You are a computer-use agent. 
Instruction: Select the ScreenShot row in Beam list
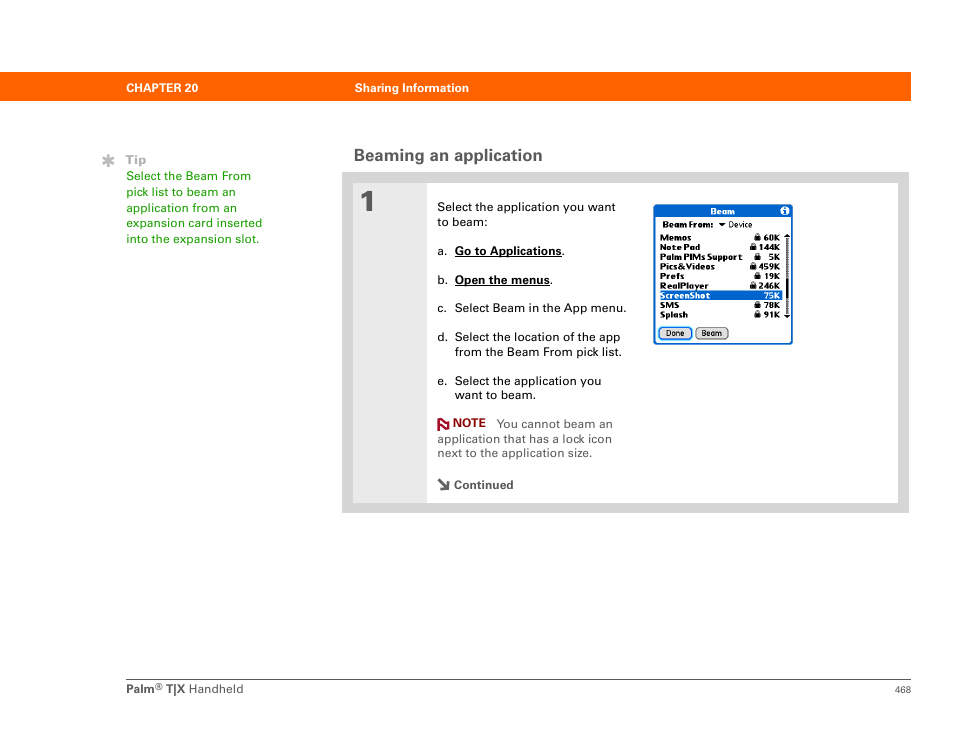click(720, 296)
